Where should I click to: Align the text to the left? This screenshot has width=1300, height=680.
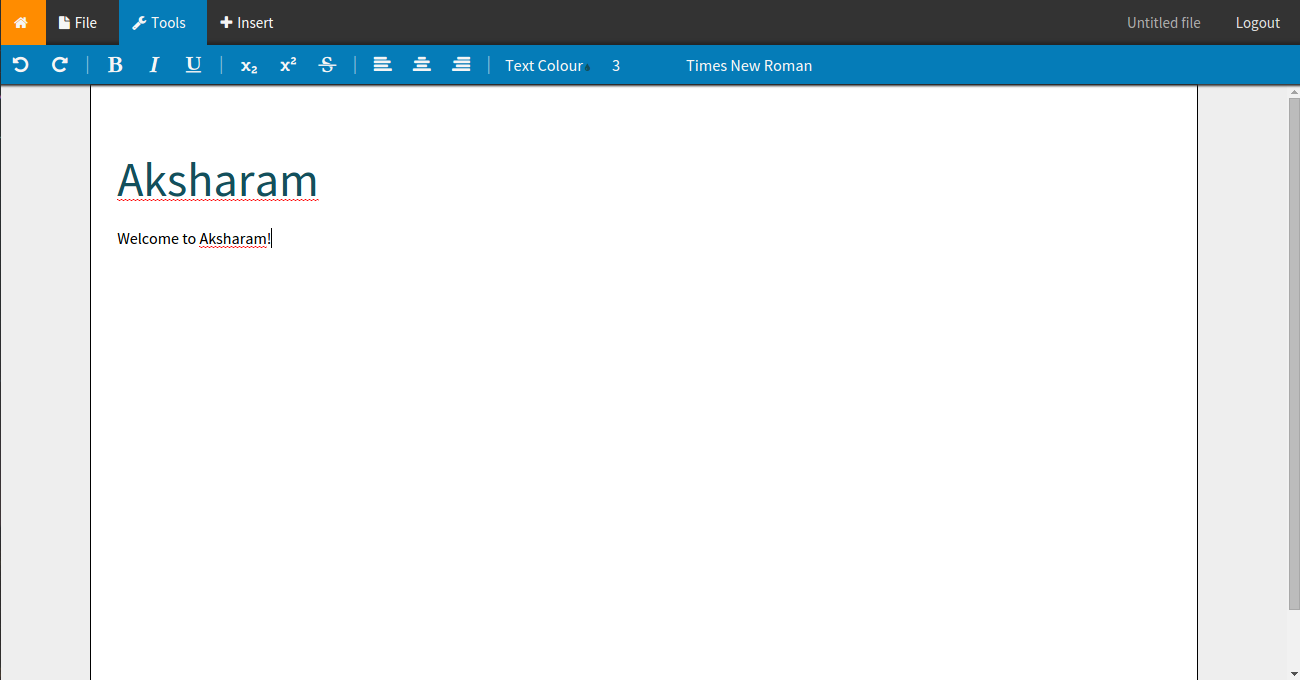coord(382,64)
